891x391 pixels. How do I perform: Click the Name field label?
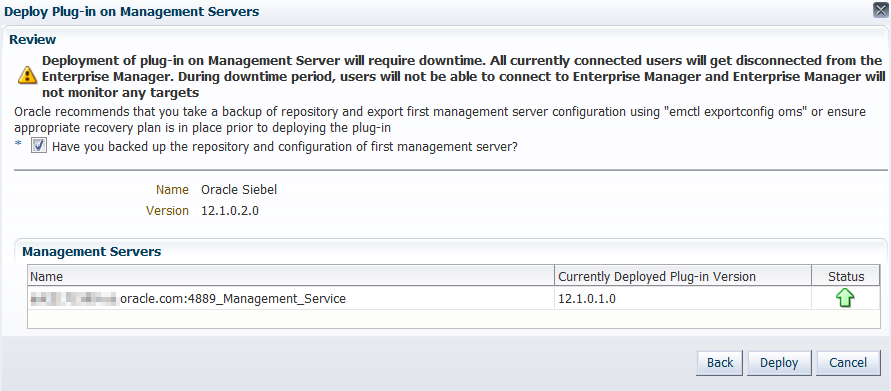(172, 190)
